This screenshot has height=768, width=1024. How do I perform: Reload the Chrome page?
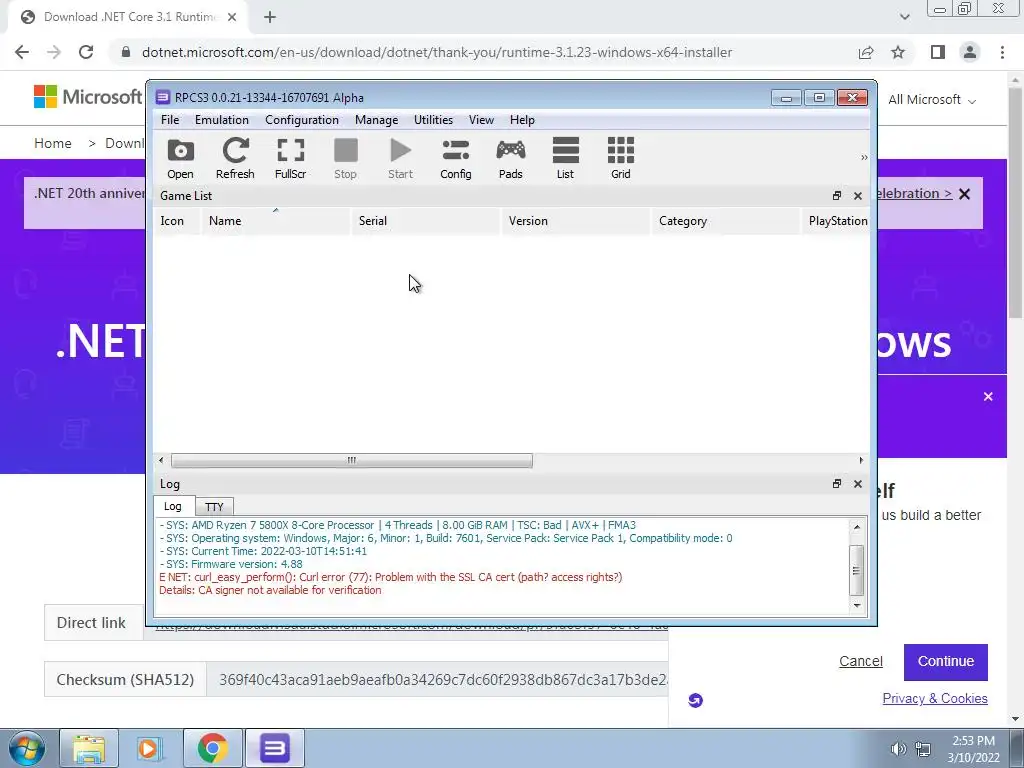pos(86,52)
